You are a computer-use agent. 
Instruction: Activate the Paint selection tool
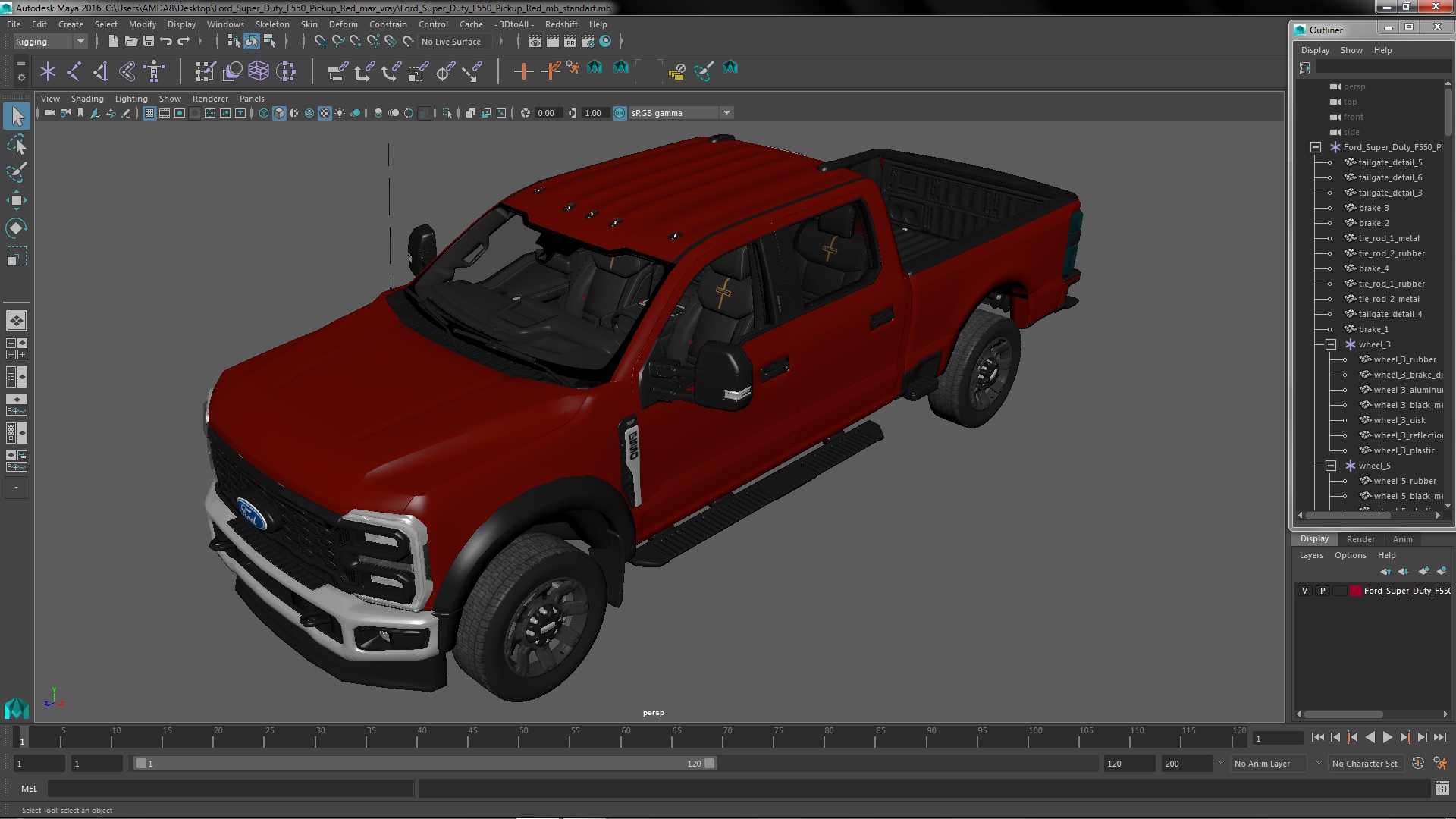[17, 172]
